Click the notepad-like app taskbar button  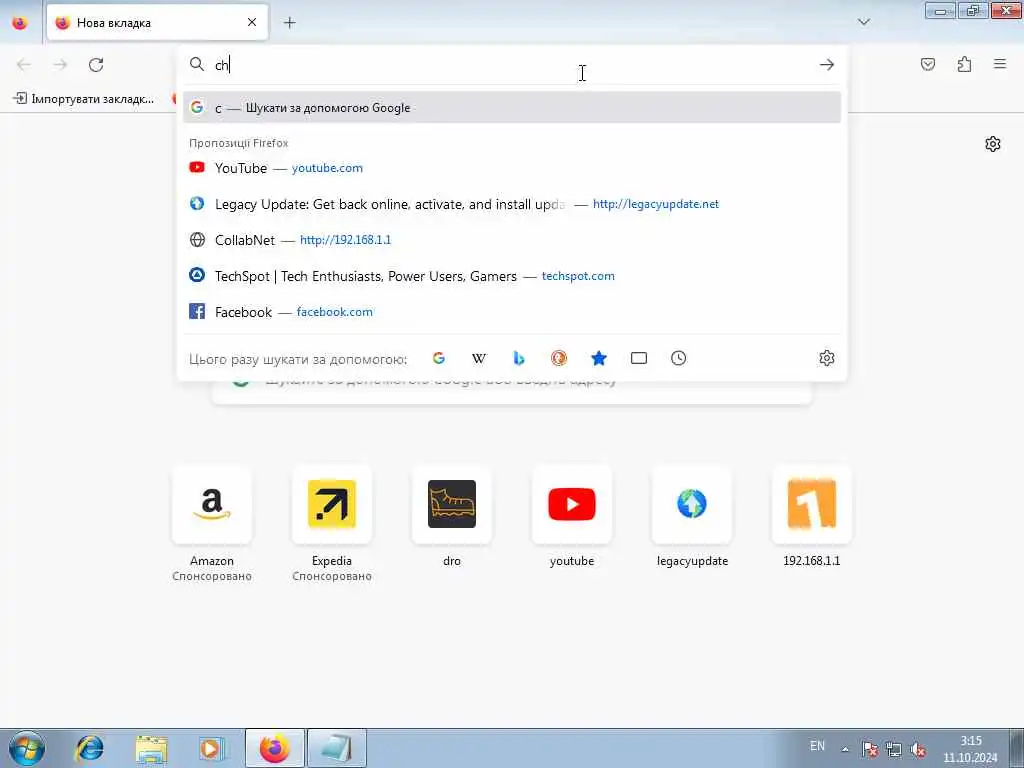336,748
